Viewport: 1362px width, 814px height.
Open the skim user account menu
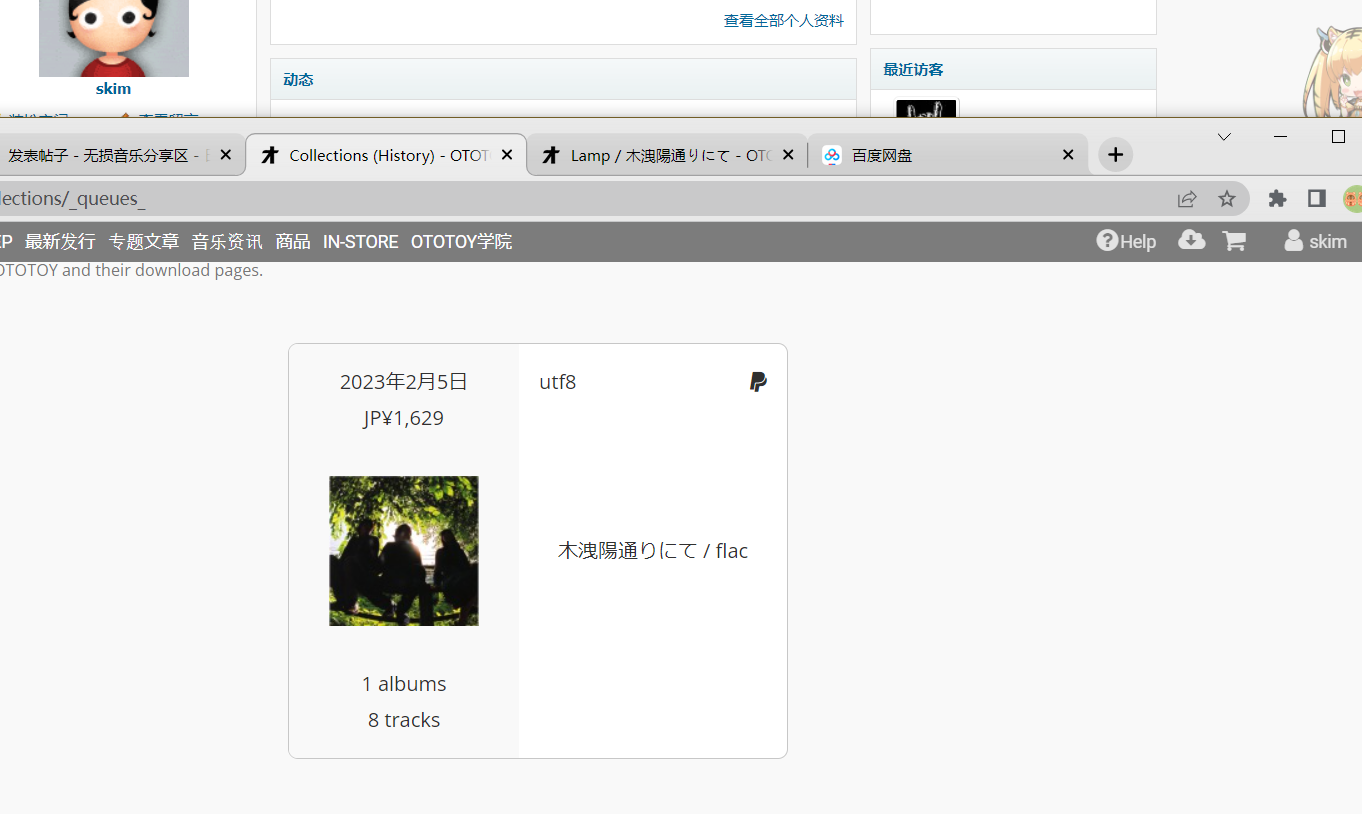tap(1315, 241)
